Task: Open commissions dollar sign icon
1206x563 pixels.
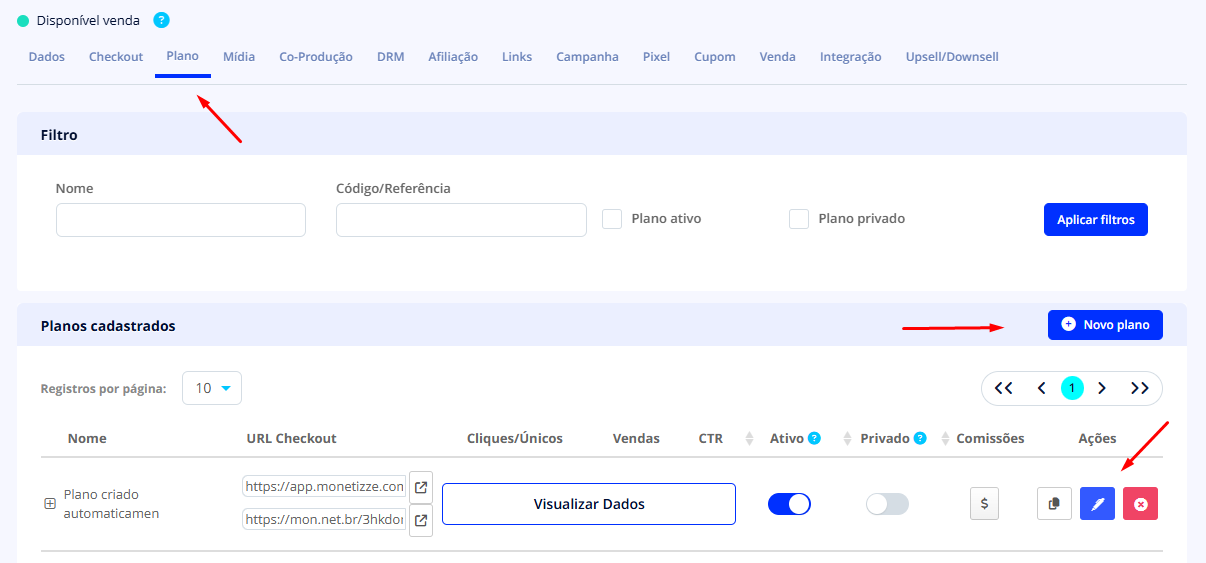Action: pyautogui.click(x=984, y=504)
